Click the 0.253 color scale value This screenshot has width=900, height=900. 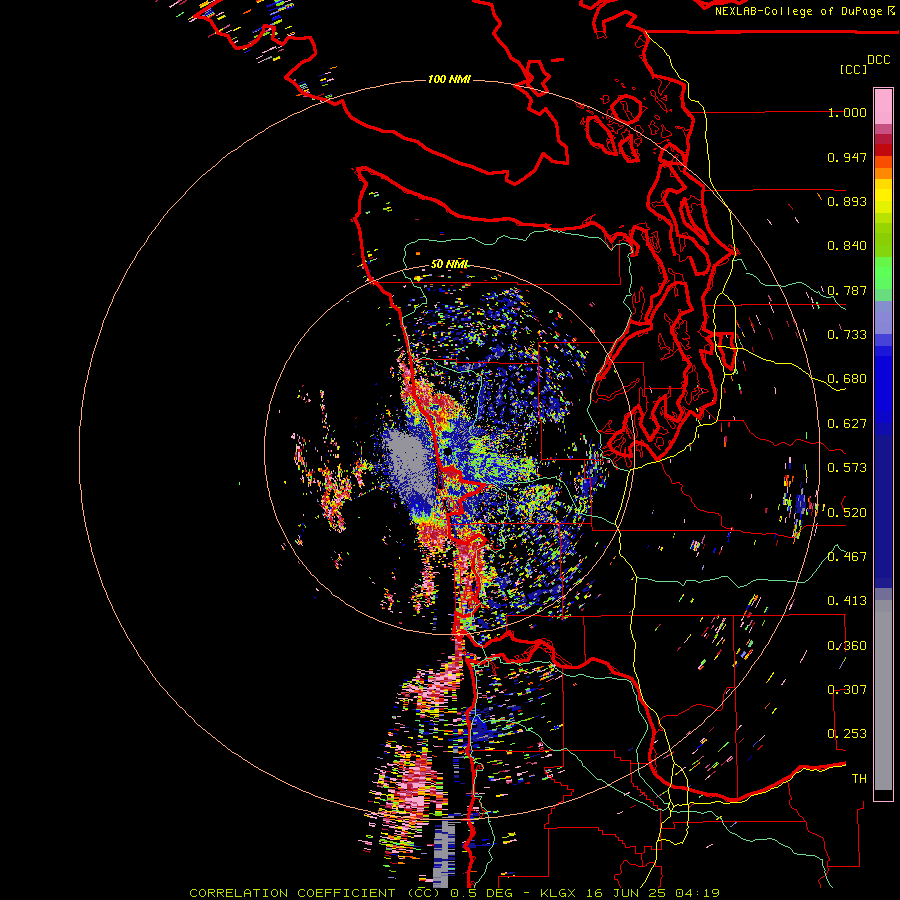pyautogui.click(x=847, y=734)
